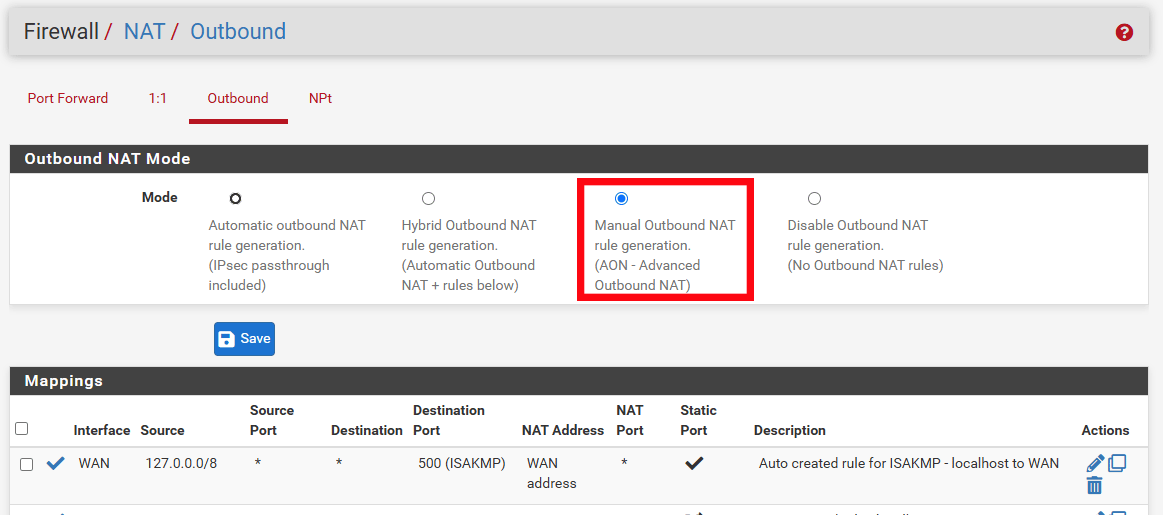Save the outbound NAT mode
The width and height of the screenshot is (1163, 515).
coord(244,339)
